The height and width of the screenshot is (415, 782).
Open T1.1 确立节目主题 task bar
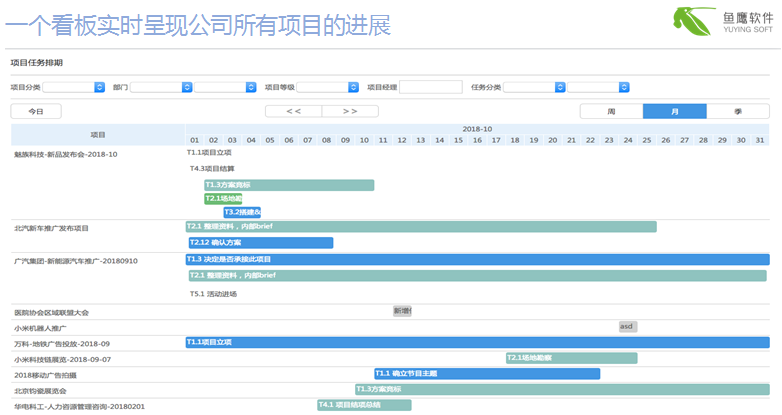tap(486, 373)
